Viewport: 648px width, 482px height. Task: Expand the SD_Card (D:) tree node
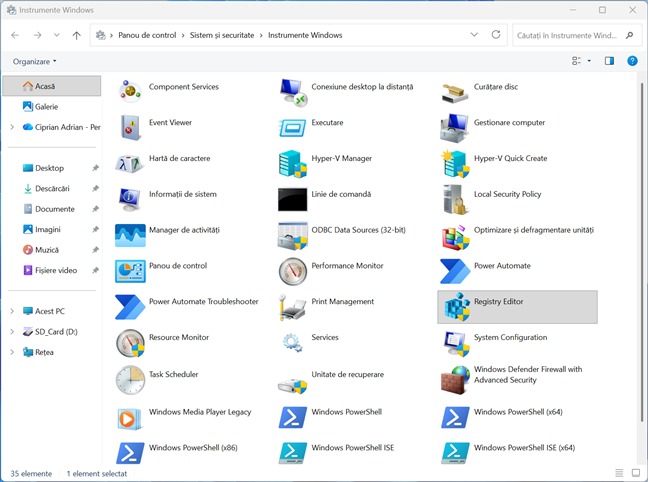[x=12, y=332]
